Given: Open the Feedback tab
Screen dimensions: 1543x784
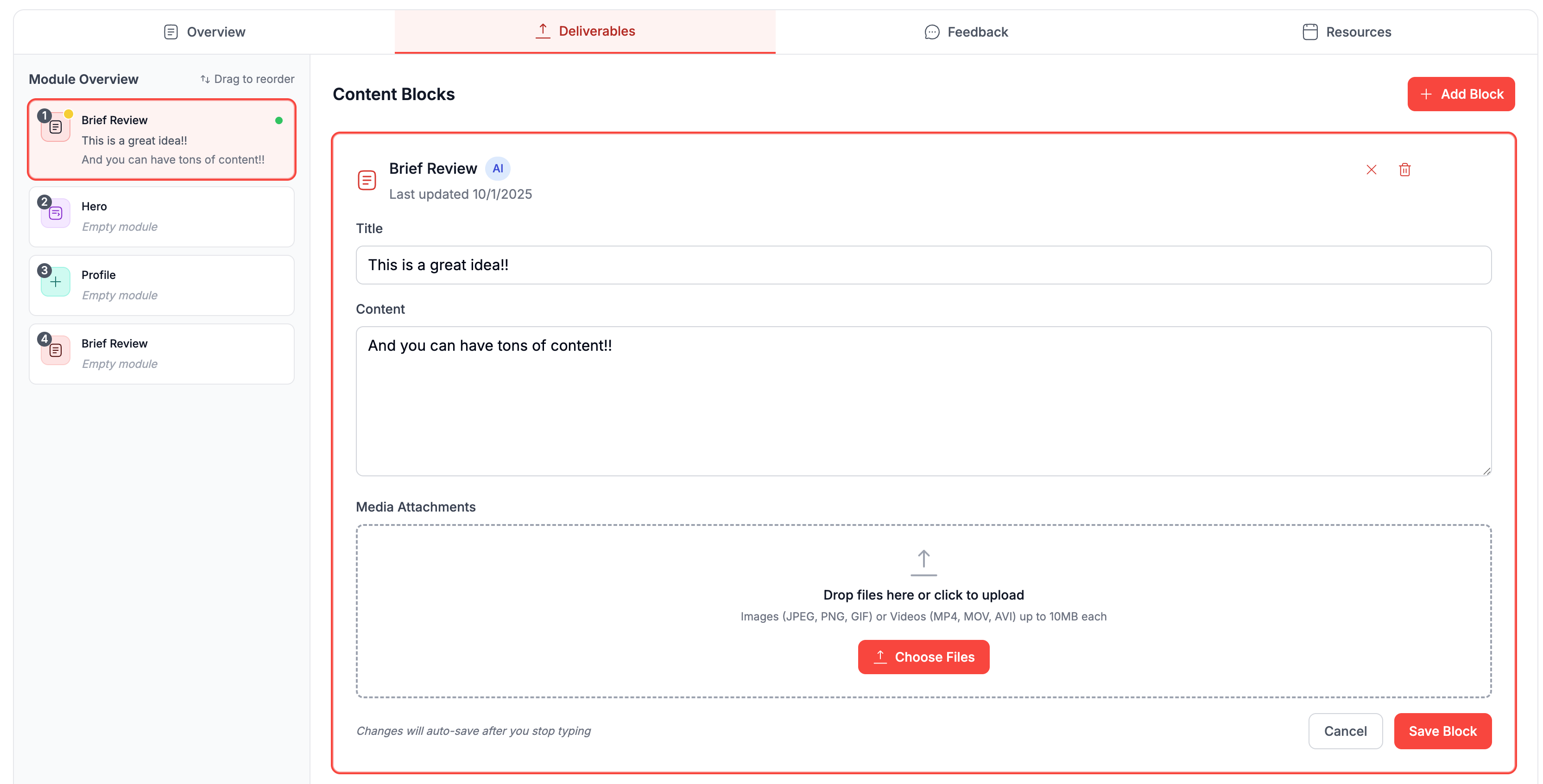Looking at the screenshot, I should (x=966, y=32).
